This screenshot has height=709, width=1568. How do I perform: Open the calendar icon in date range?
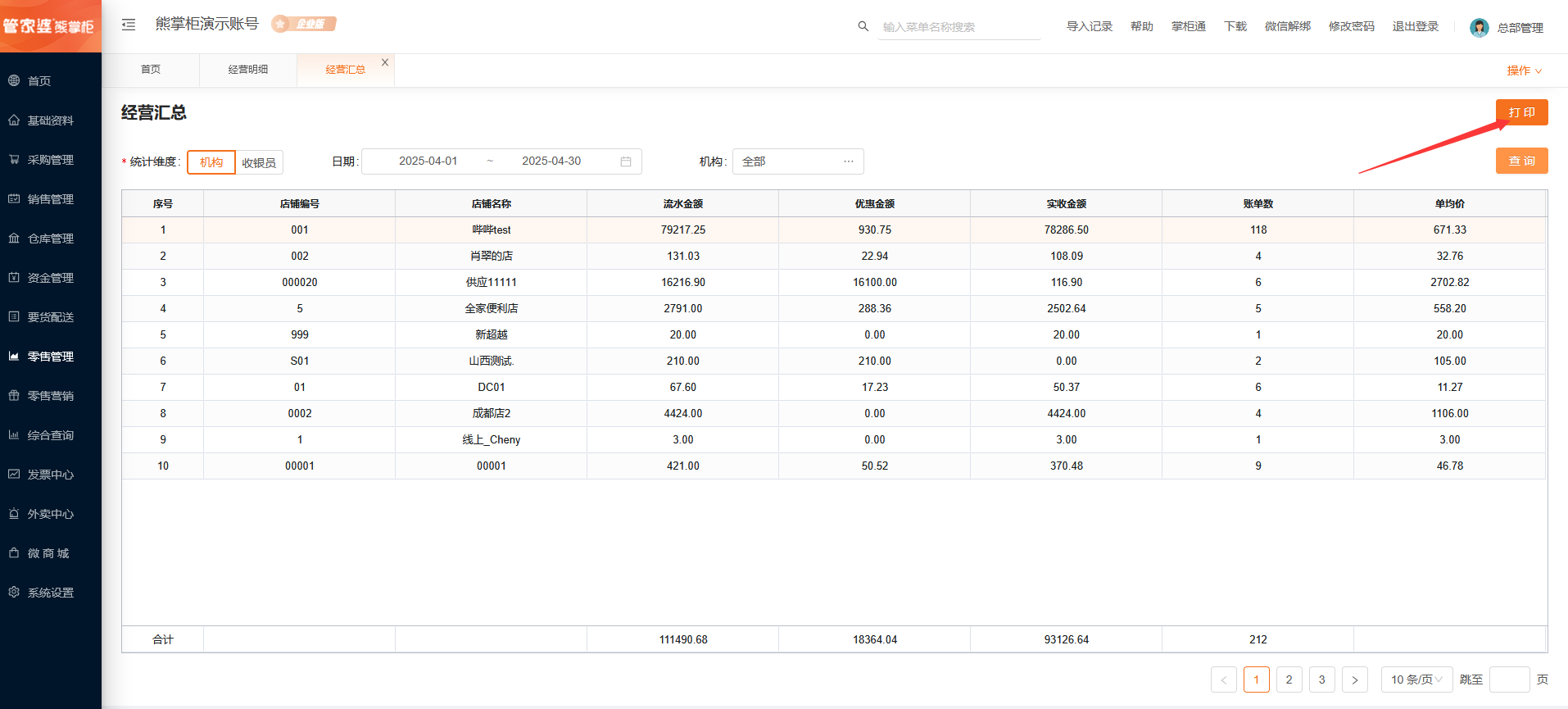[626, 161]
